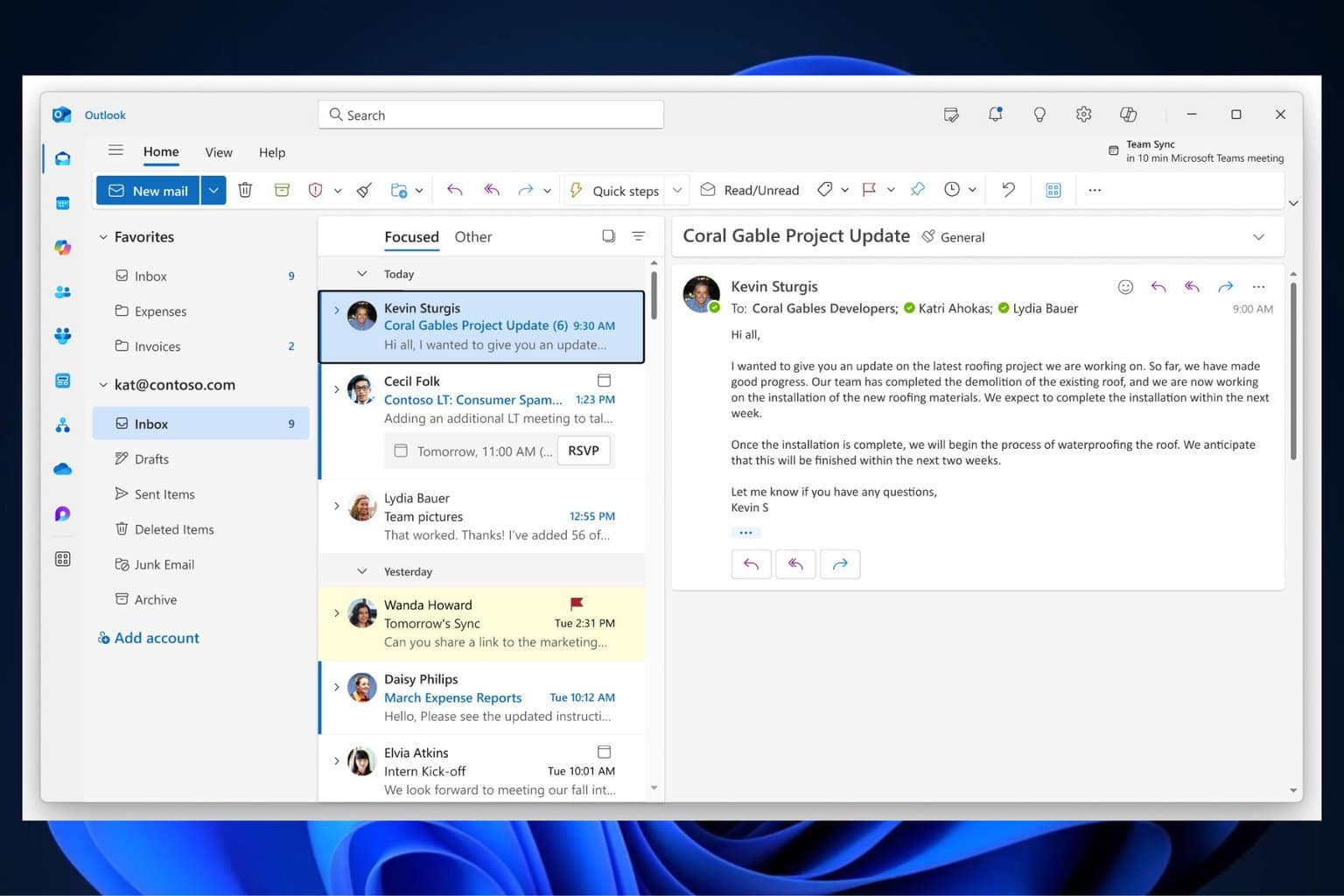Click Quick steps button

tap(614, 190)
